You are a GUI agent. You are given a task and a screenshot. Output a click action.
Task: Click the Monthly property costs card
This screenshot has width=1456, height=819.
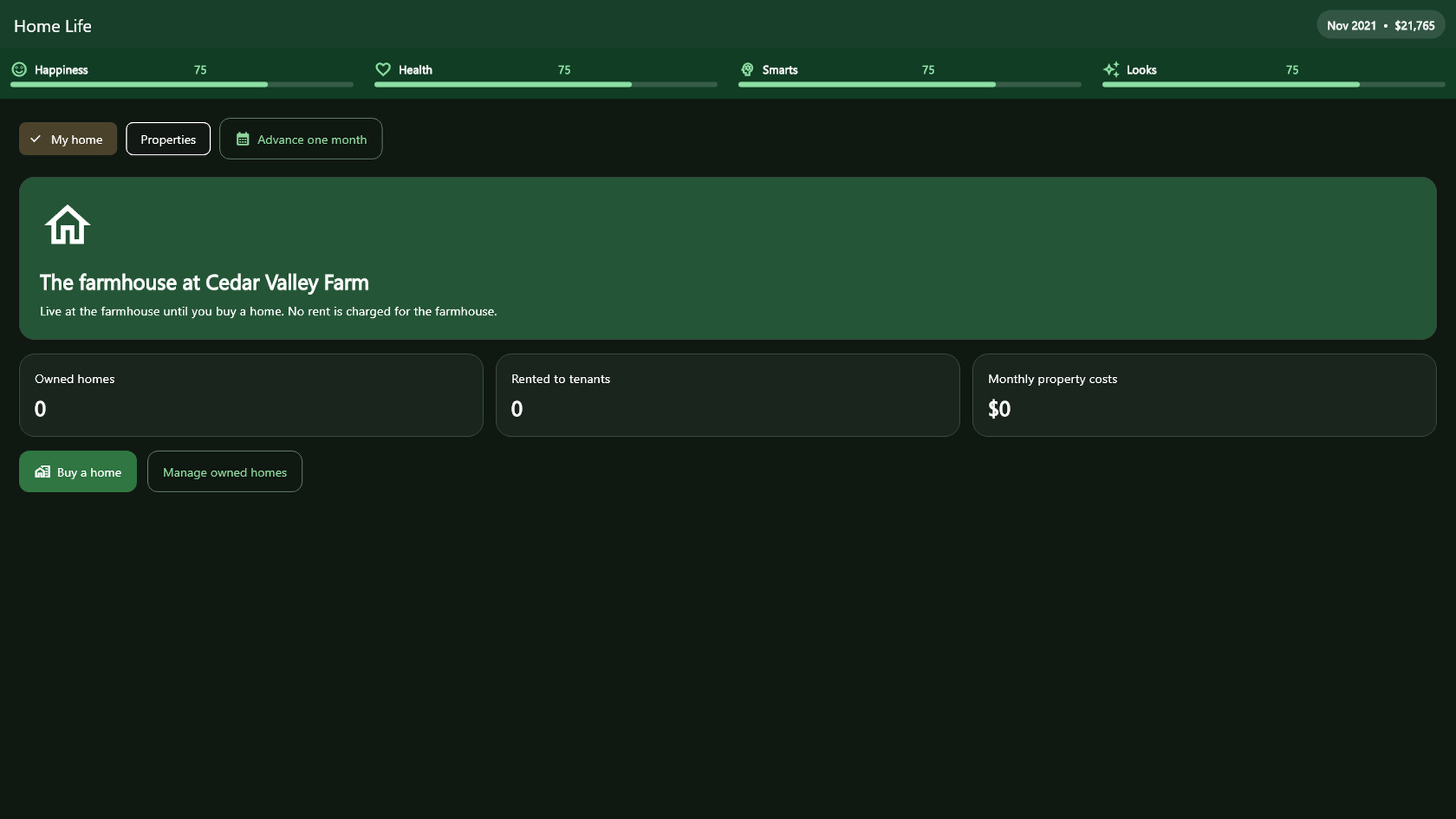tap(1204, 395)
